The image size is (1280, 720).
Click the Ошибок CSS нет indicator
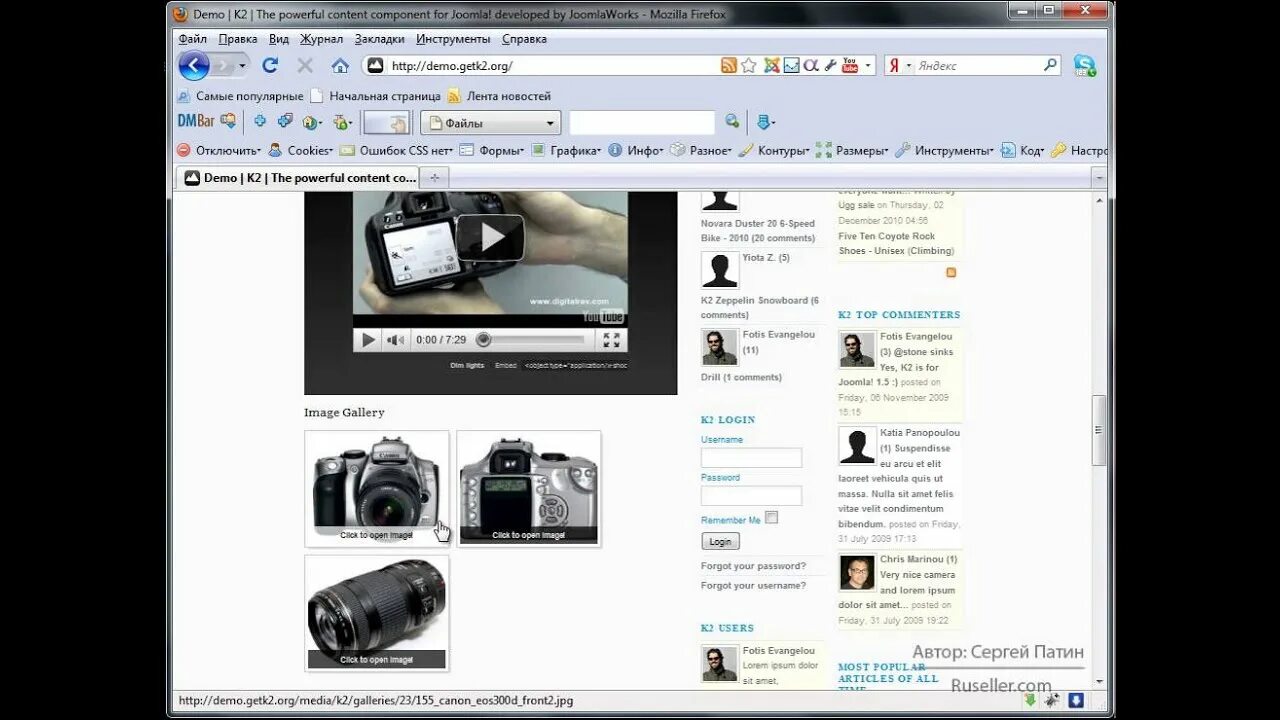pos(396,150)
